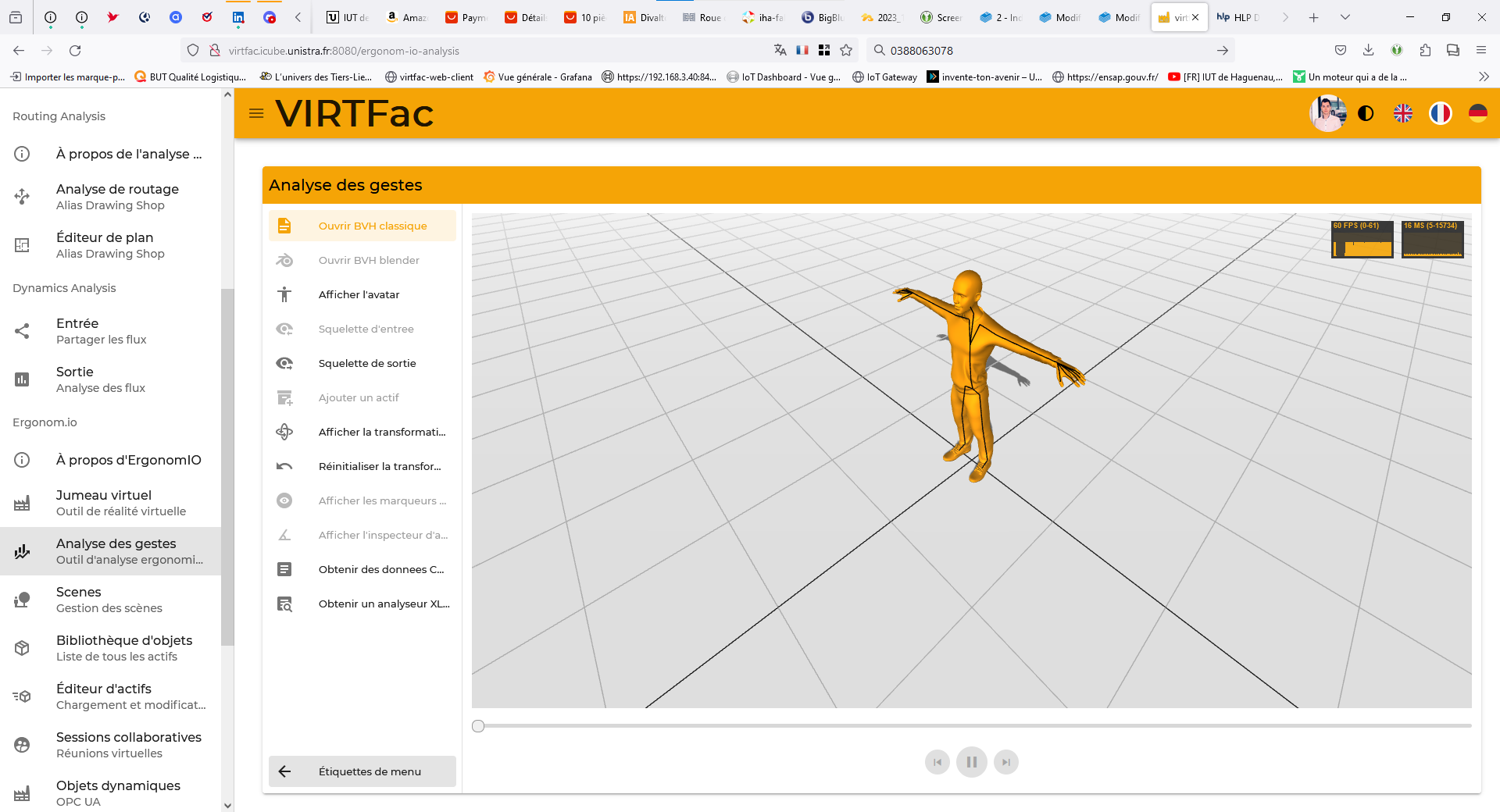1500x812 pixels.
Task: Click the MS stats panel
Action: click(x=1433, y=239)
